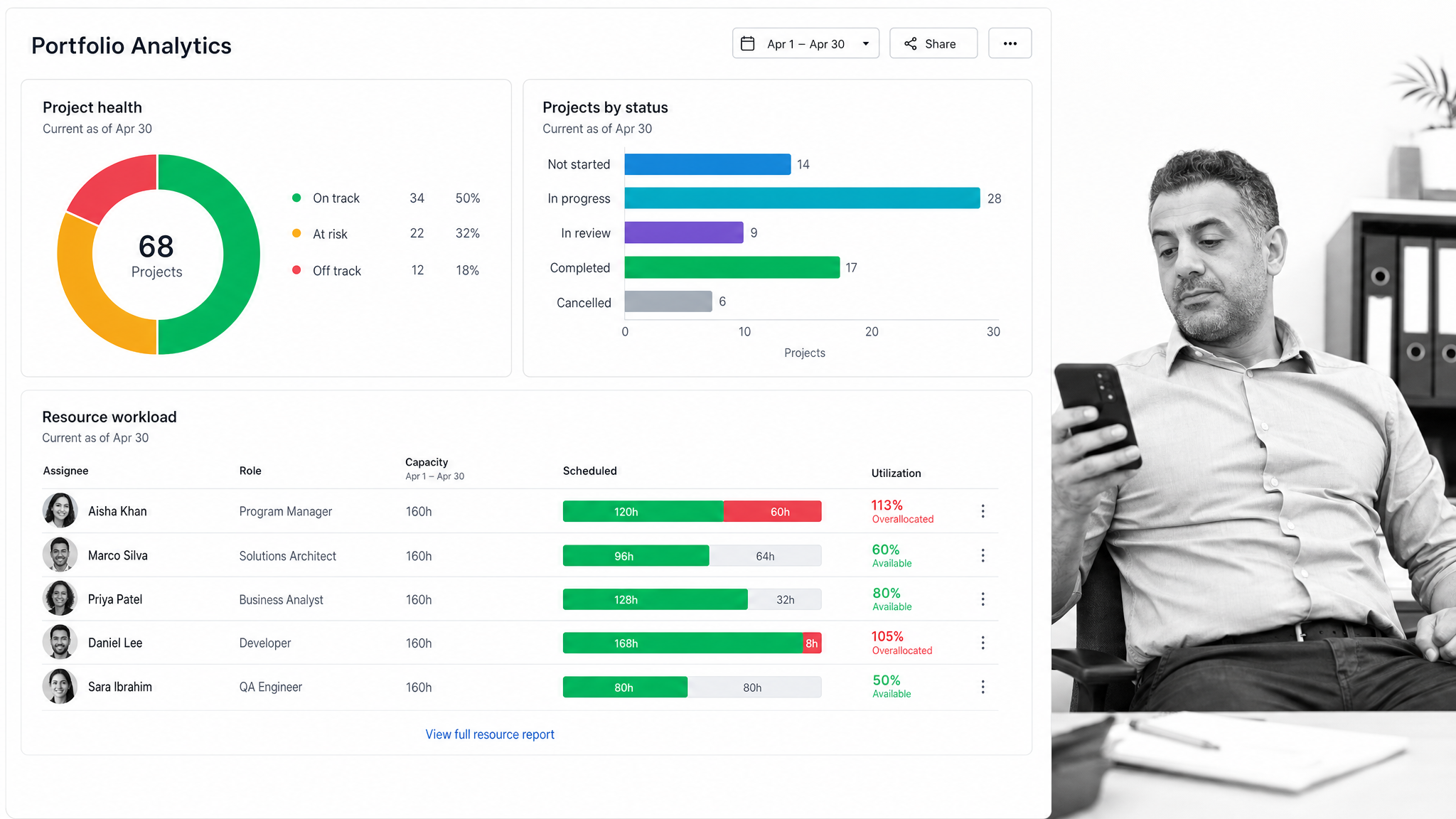Click the QA Engineer role cell
The width and height of the screenshot is (1456, 819).
tap(270, 687)
